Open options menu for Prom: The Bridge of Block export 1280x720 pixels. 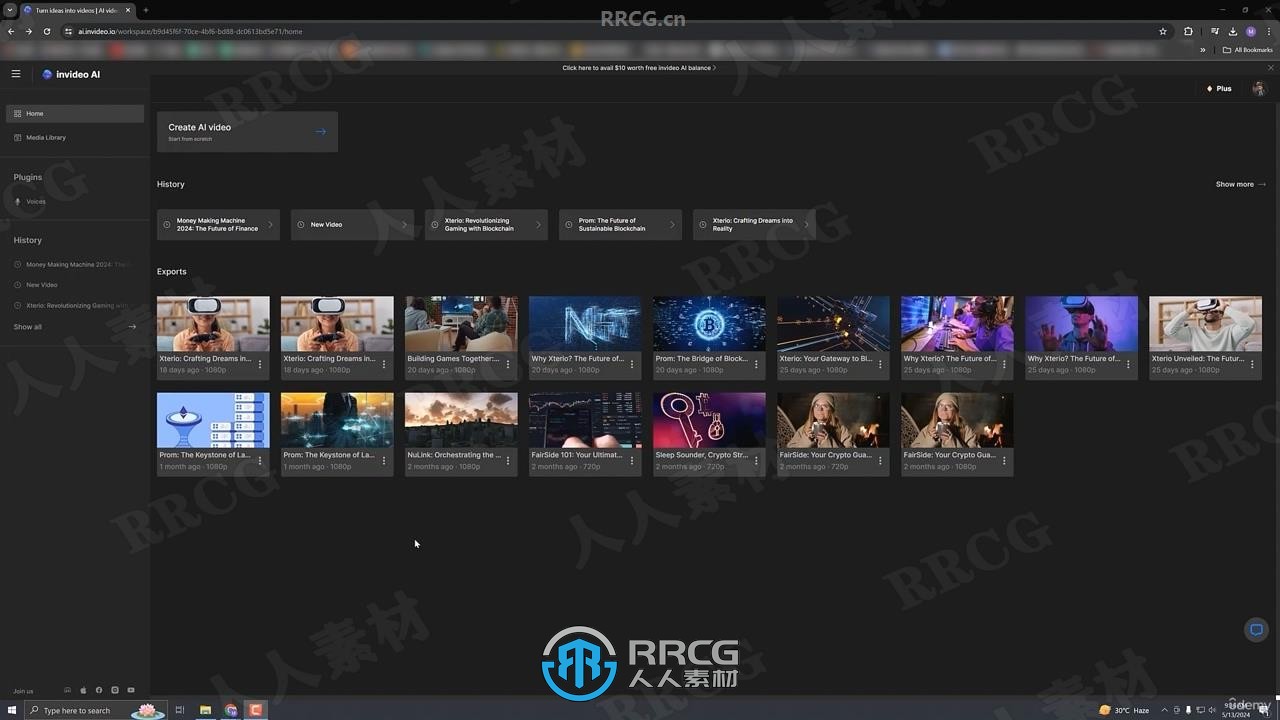tap(756, 365)
